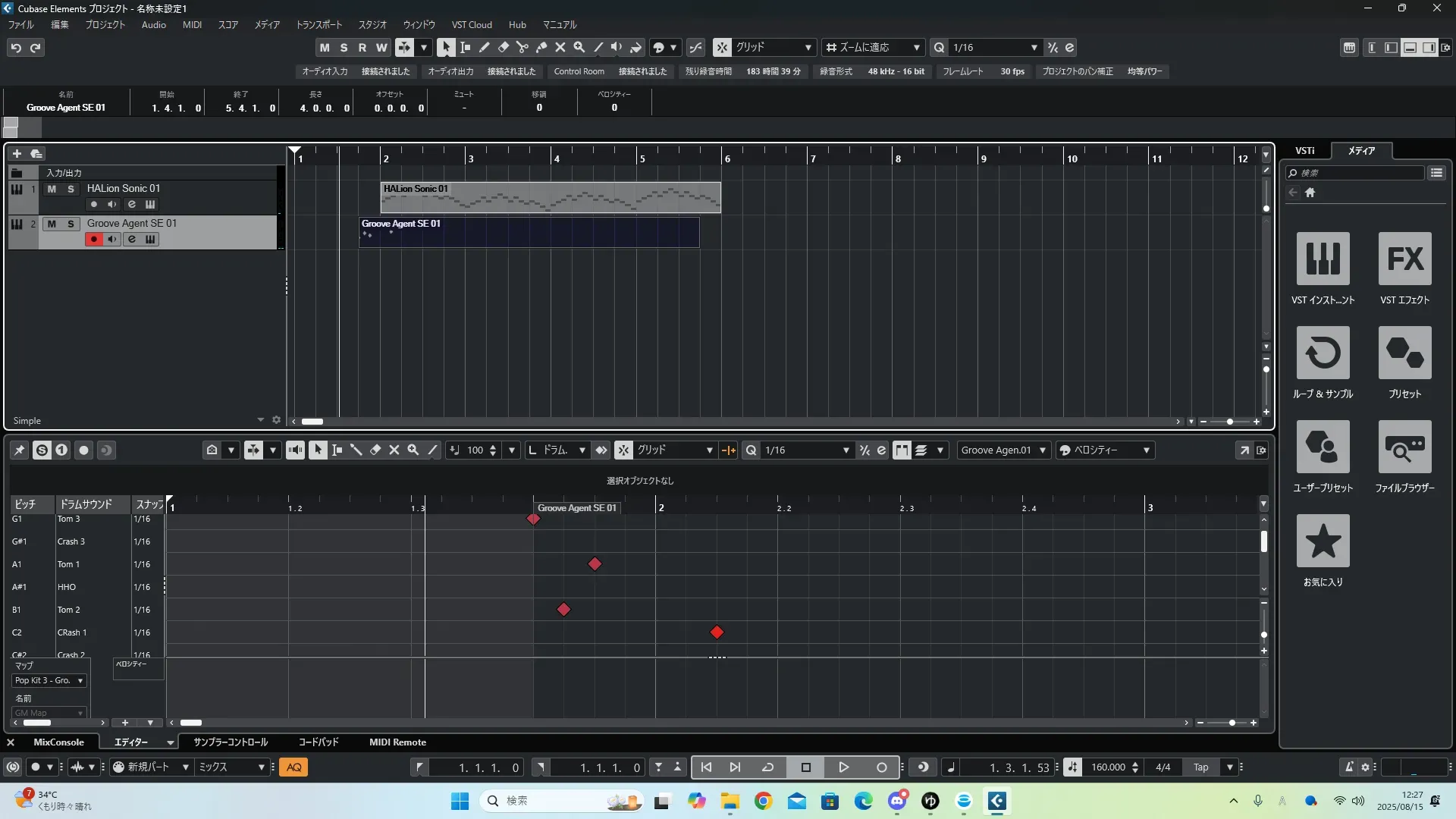
Task: Solo the Groove Agent SE 01 track
Action: 71,224
